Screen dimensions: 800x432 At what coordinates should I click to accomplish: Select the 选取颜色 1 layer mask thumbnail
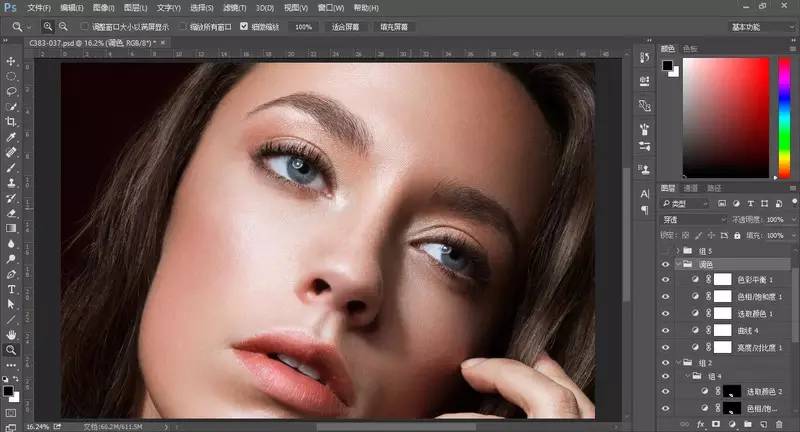pos(722,313)
